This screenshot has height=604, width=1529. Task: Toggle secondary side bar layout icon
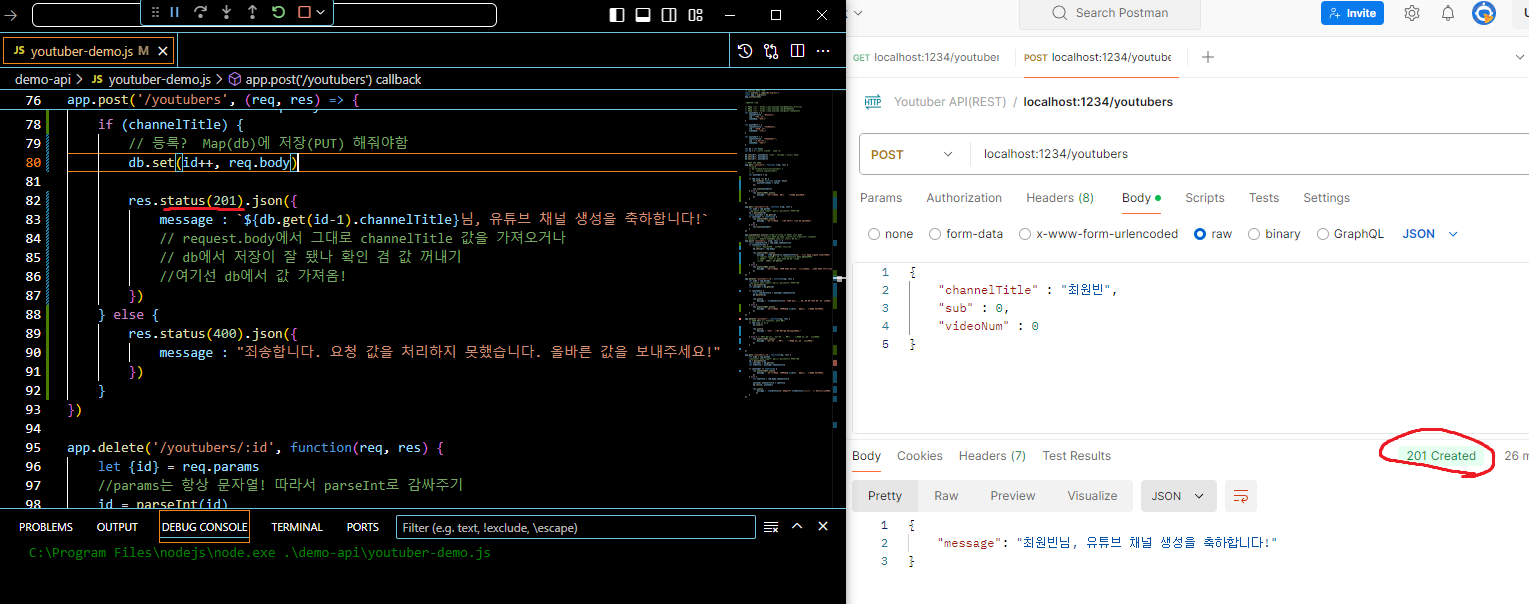click(669, 14)
